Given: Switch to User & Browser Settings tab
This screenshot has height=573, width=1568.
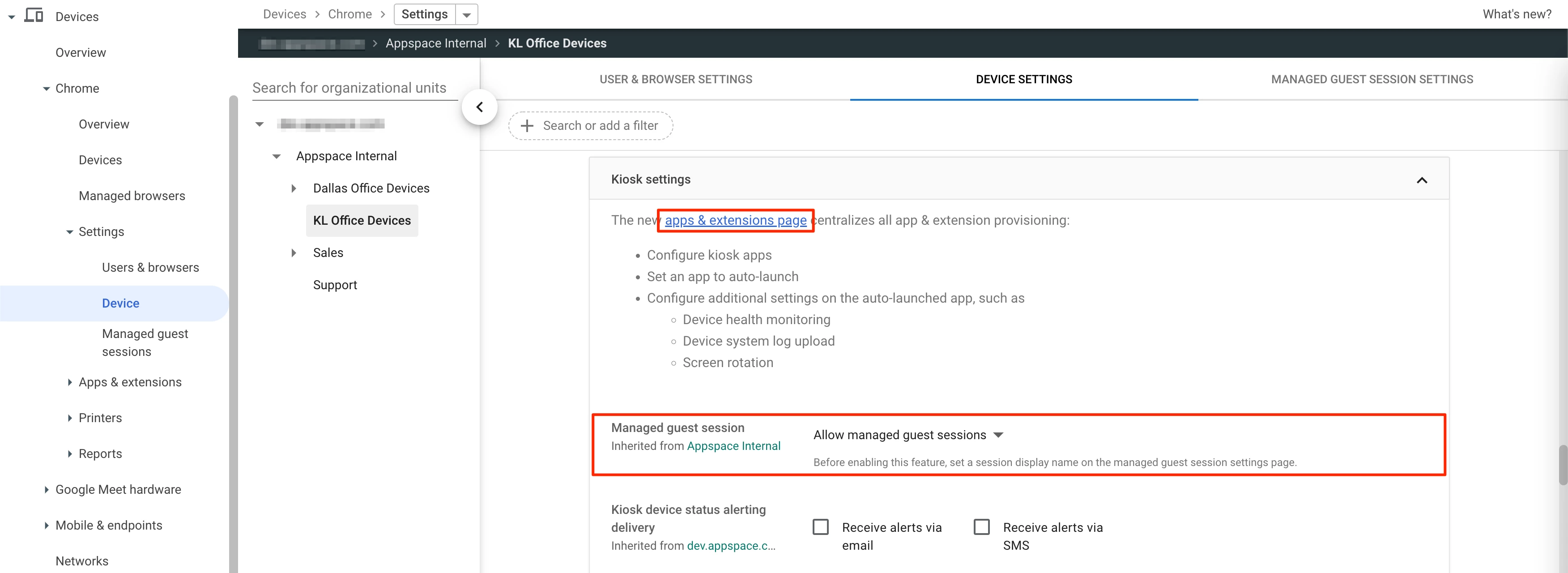Looking at the screenshot, I should pyautogui.click(x=676, y=79).
